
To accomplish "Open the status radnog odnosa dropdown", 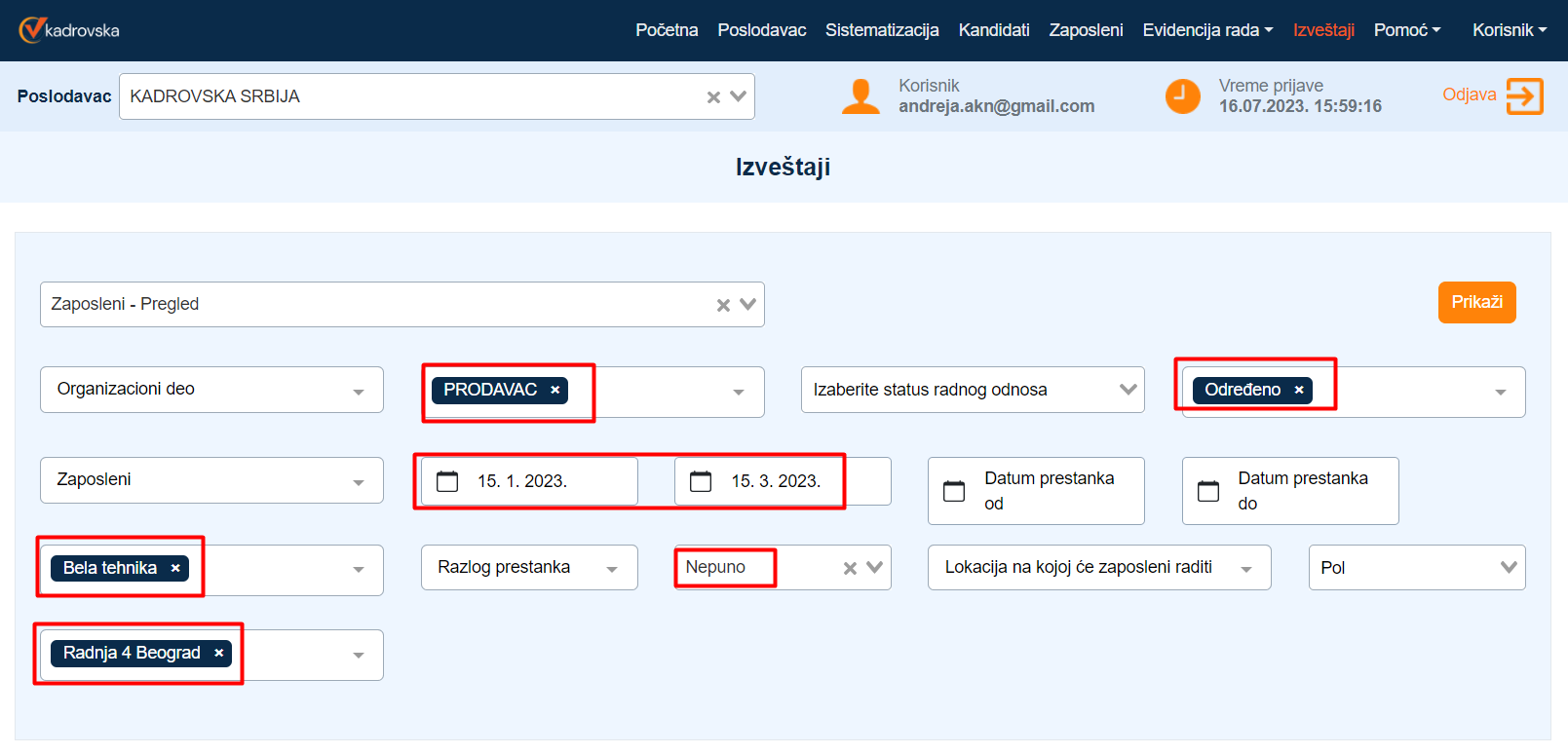I will (x=1128, y=390).
